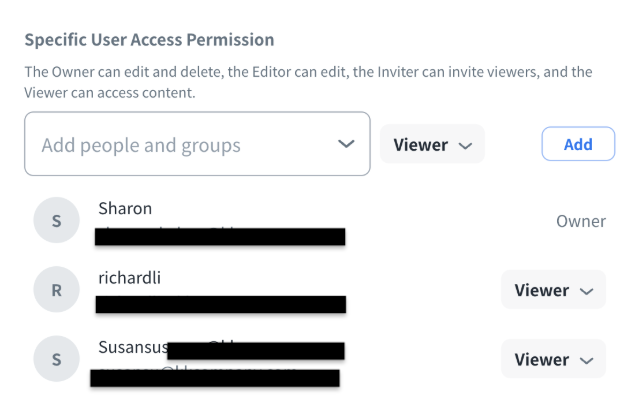Focus the "Add people and groups" field
The height and width of the screenshot is (415, 624).
point(180,145)
